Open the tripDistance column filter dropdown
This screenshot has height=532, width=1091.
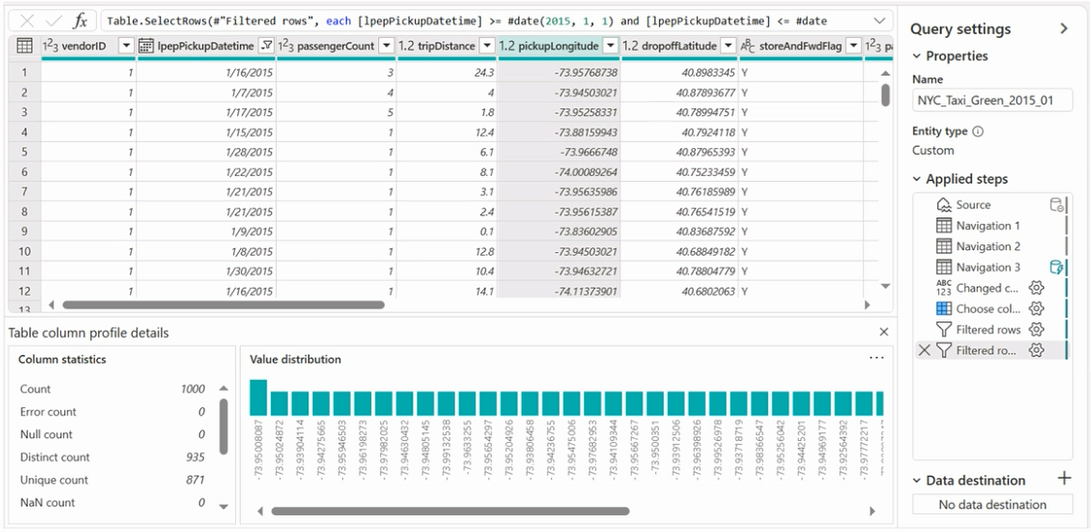486,46
